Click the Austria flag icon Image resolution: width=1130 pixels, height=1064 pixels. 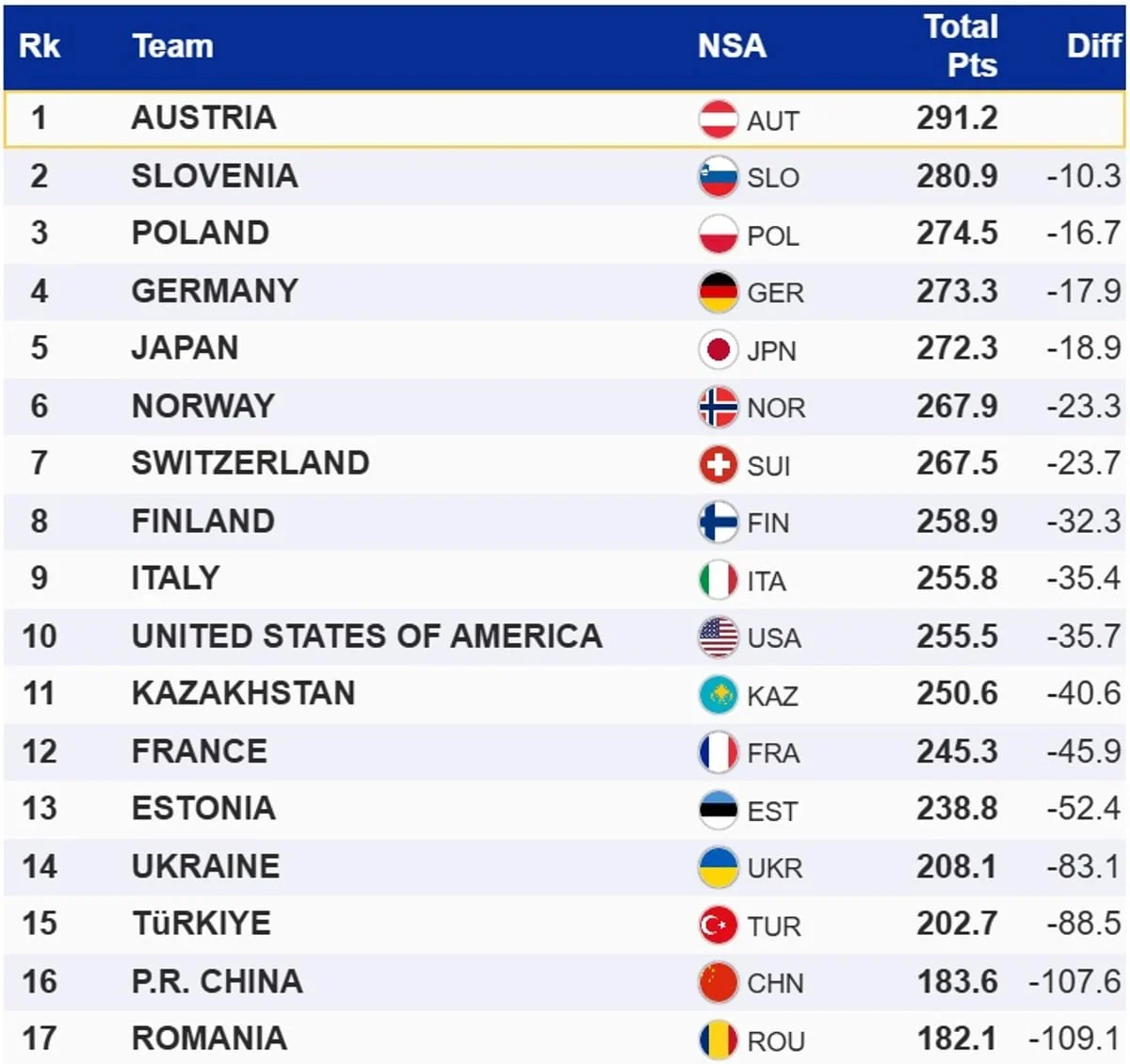click(x=718, y=120)
